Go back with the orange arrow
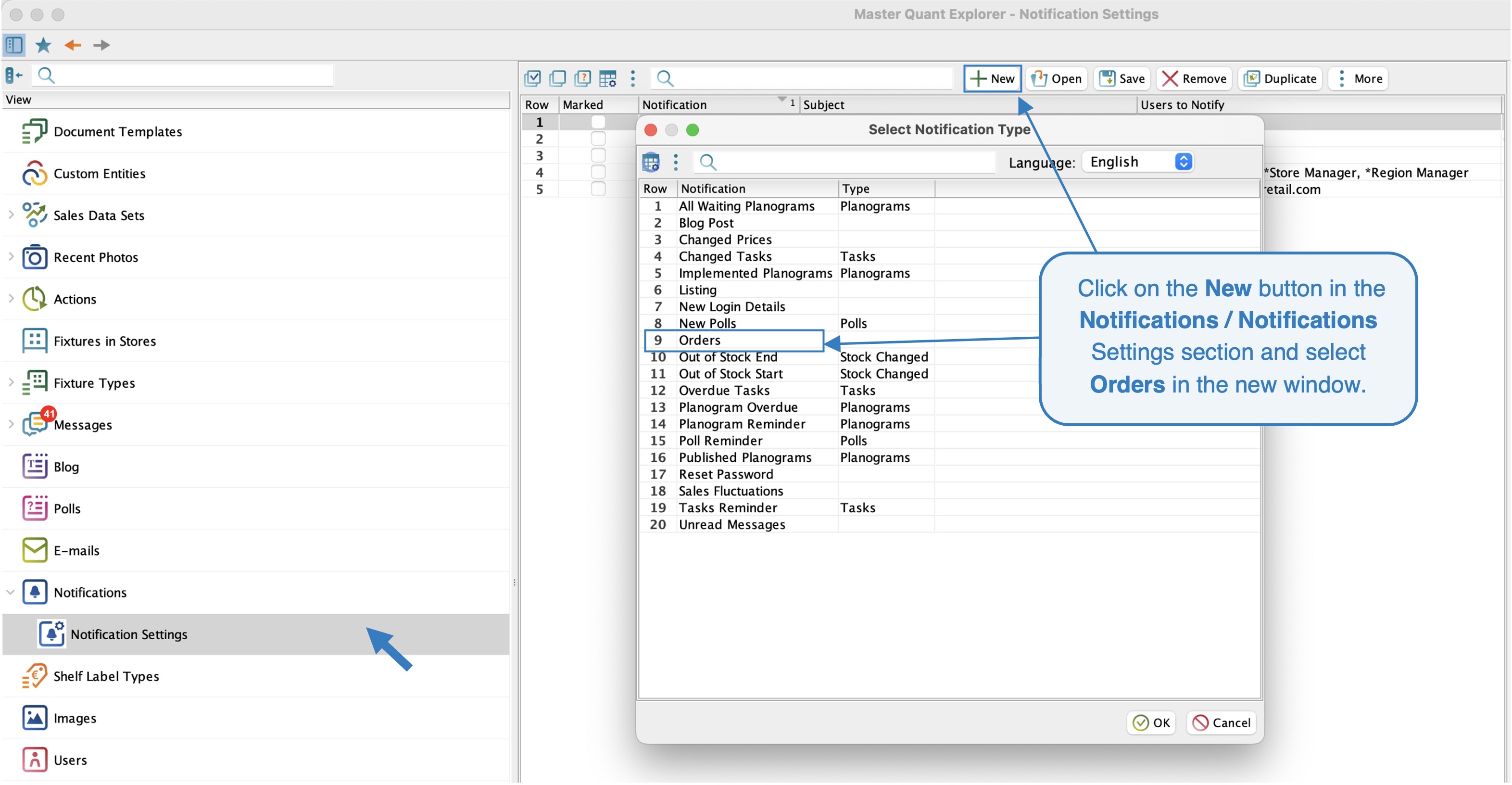This screenshot has height=785, width=1512. tap(73, 45)
